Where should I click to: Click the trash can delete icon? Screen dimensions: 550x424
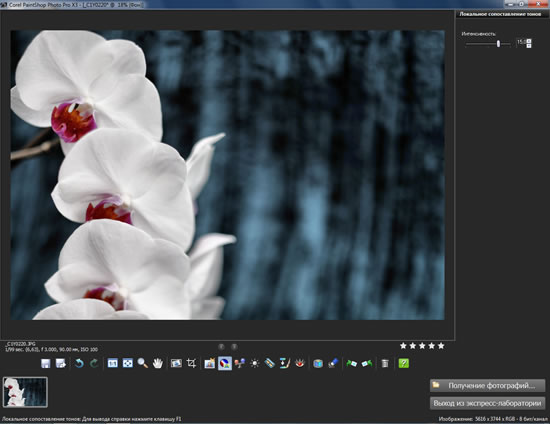pos(385,363)
